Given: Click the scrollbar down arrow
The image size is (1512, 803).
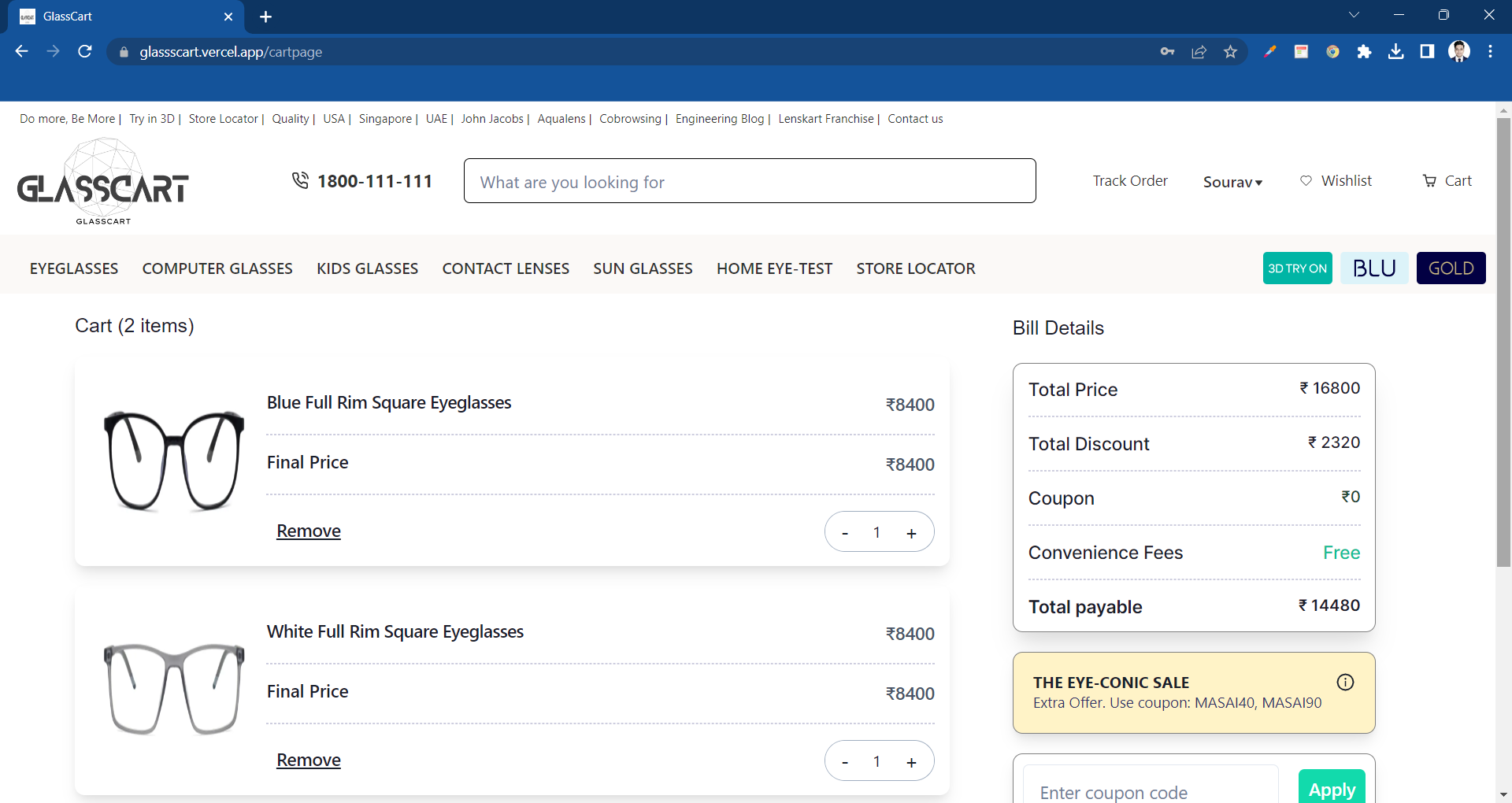Looking at the screenshot, I should 1503,795.
